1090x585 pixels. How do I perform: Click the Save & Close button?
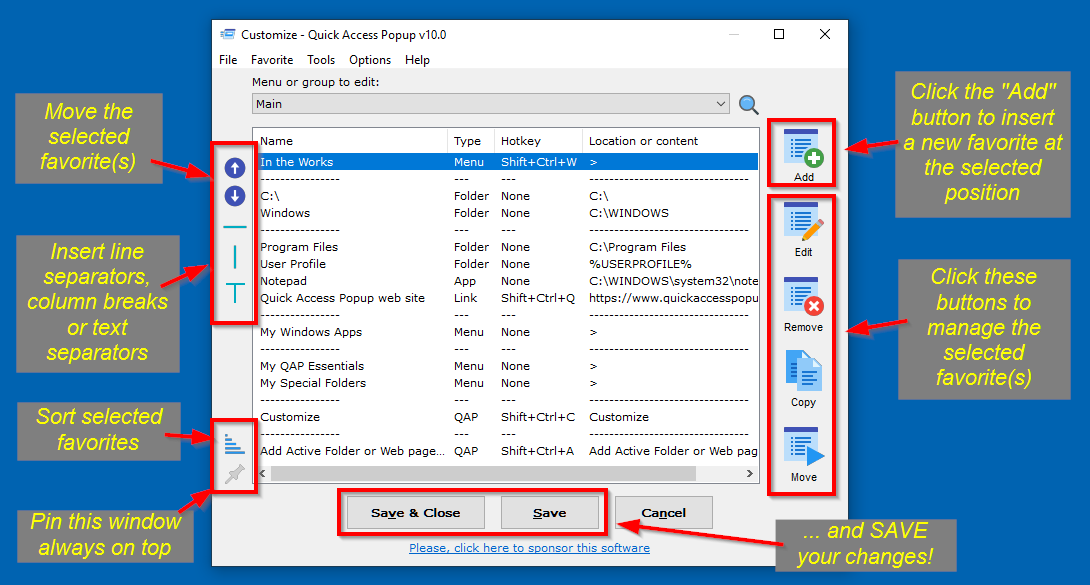415,513
